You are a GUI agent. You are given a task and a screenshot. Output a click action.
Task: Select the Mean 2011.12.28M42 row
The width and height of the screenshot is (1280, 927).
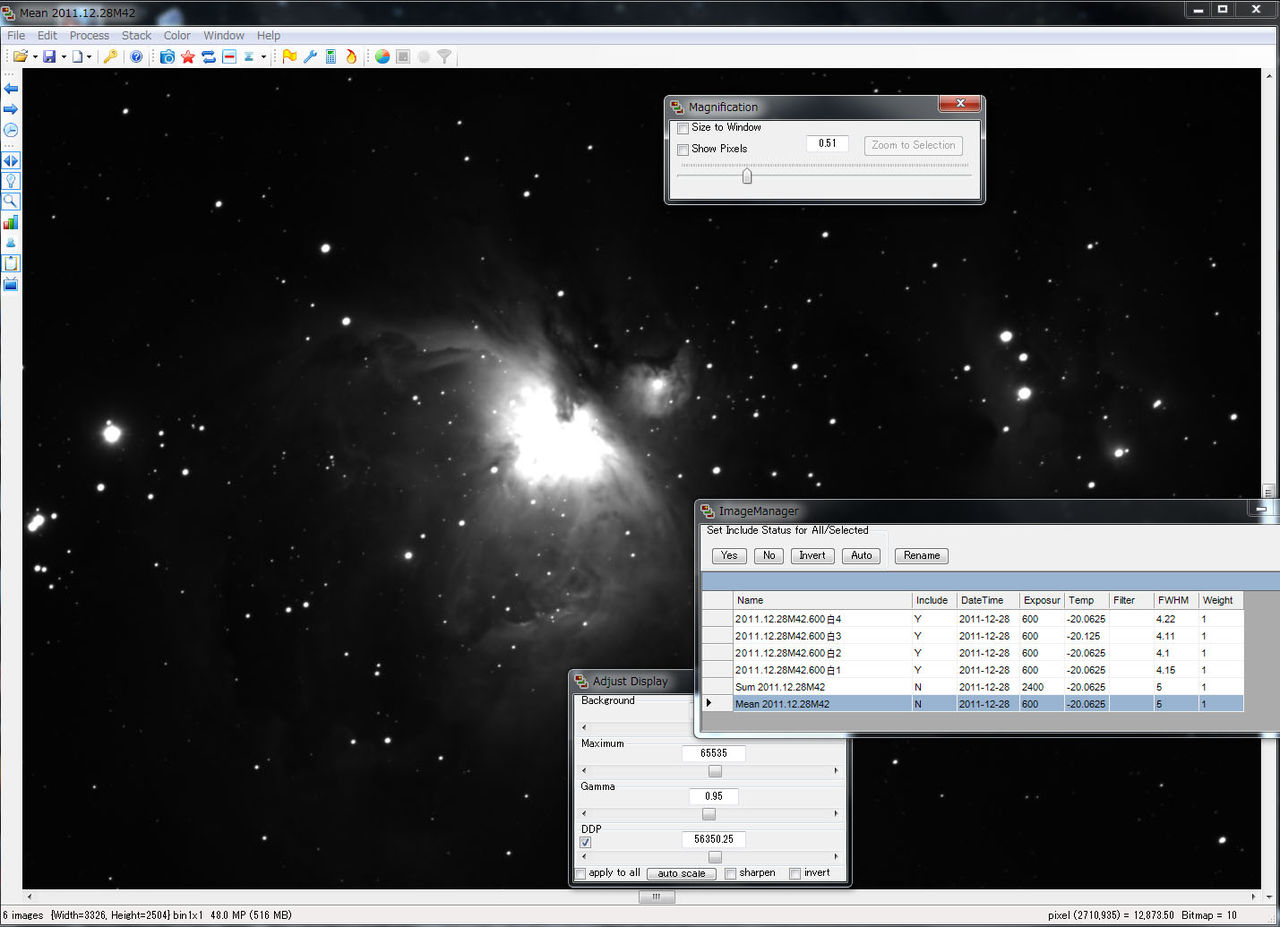pyautogui.click(x=973, y=704)
